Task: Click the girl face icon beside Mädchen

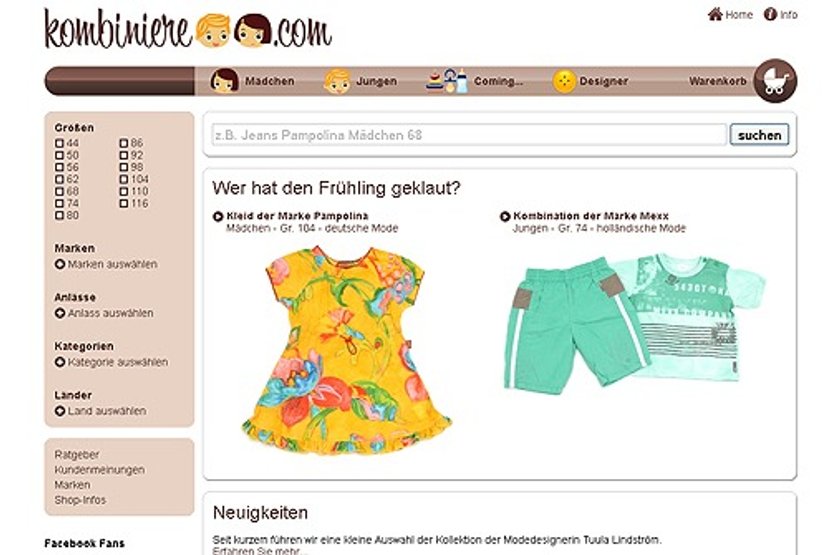Action: (224, 81)
